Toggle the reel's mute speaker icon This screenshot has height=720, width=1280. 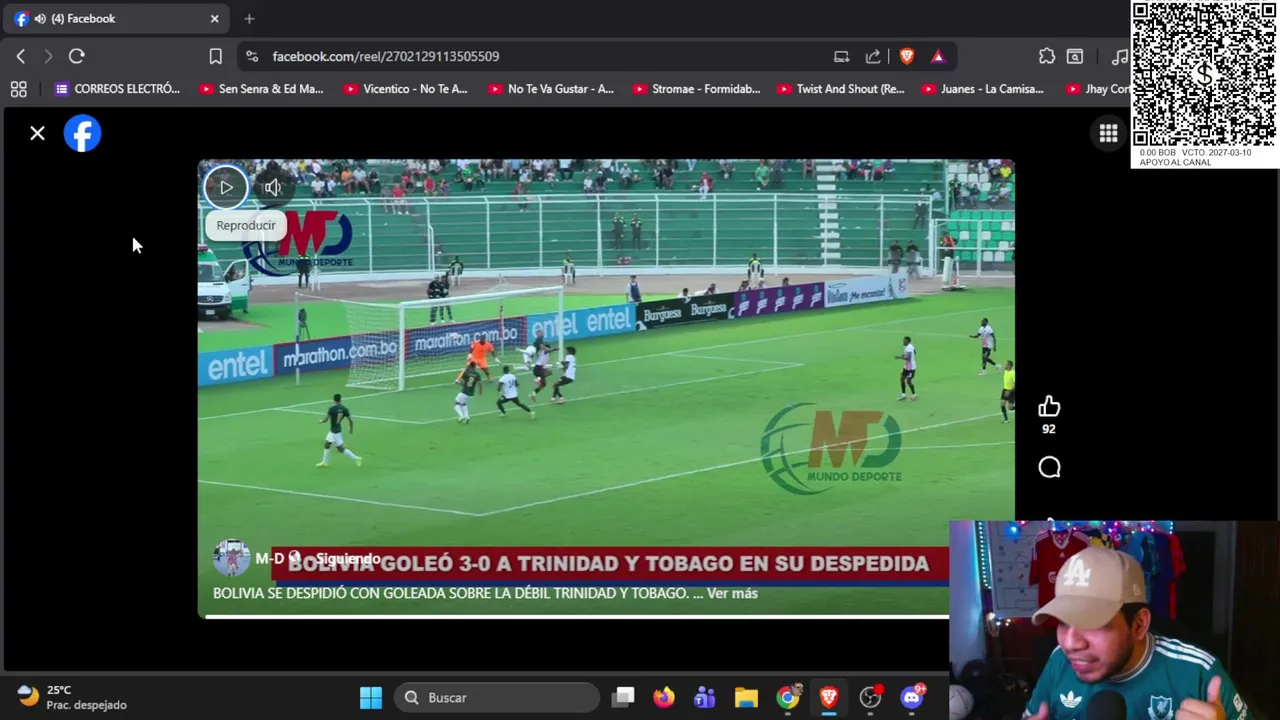pos(272,187)
